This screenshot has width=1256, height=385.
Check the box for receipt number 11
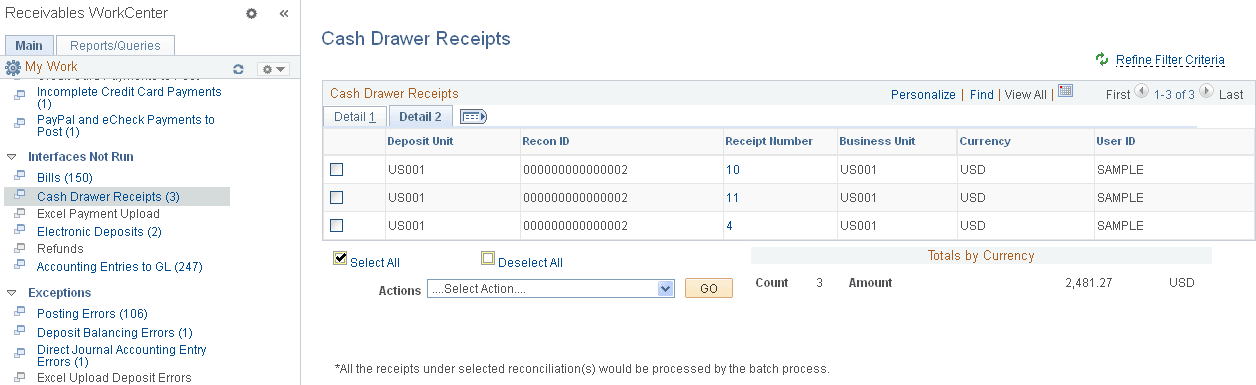336,198
